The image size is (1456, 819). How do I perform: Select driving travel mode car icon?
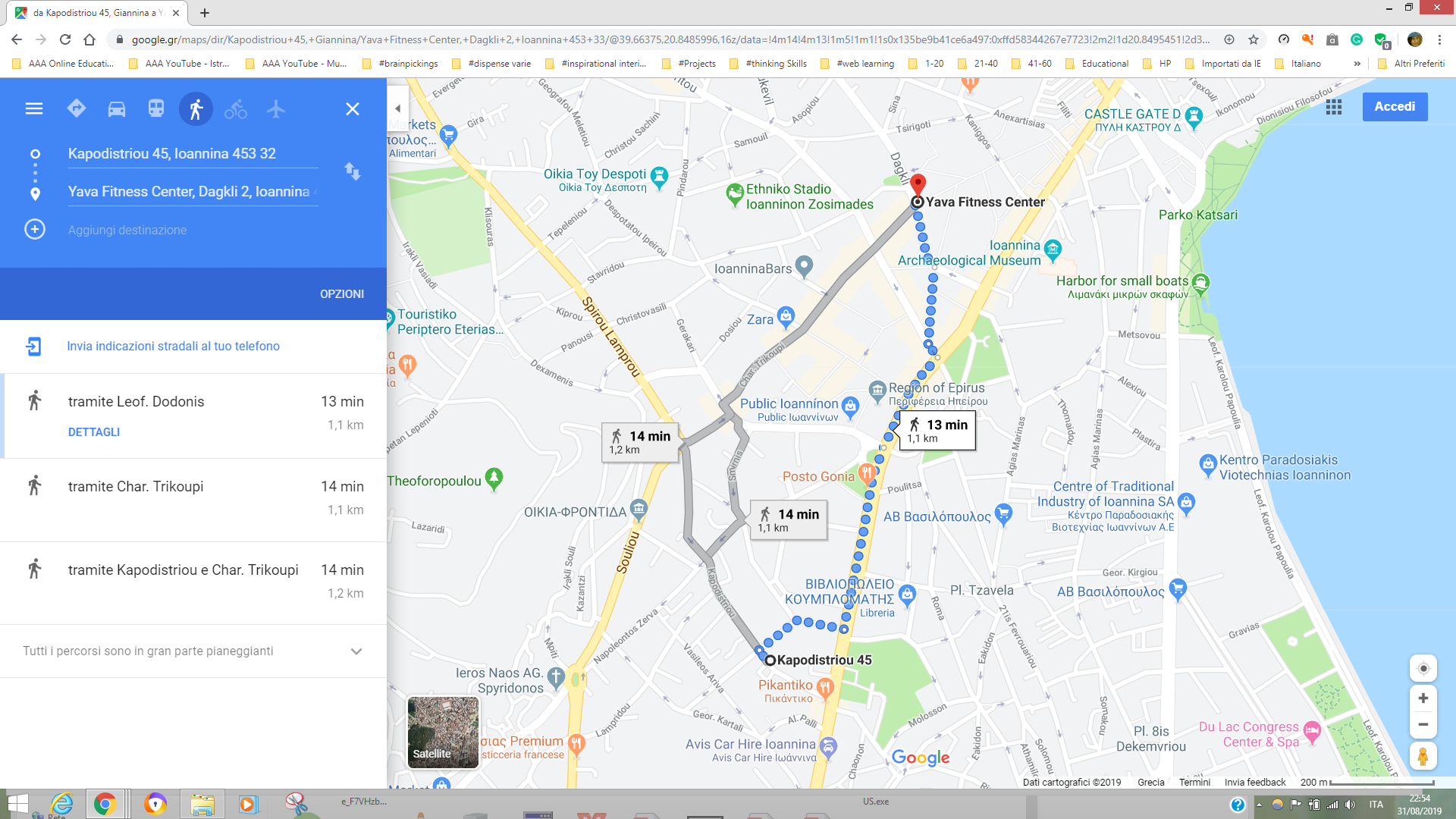(x=116, y=108)
